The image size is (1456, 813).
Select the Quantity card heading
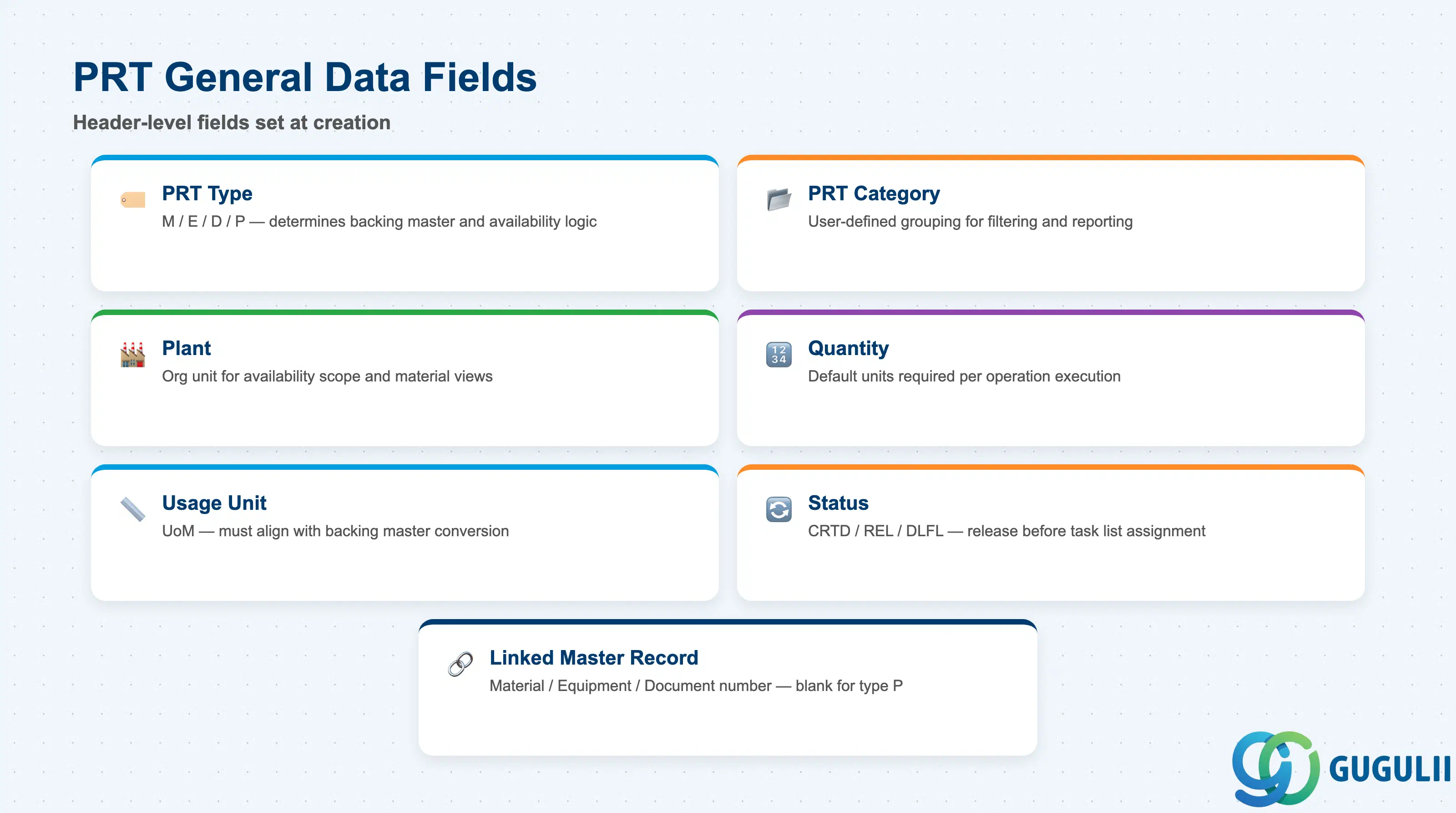(x=848, y=348)
